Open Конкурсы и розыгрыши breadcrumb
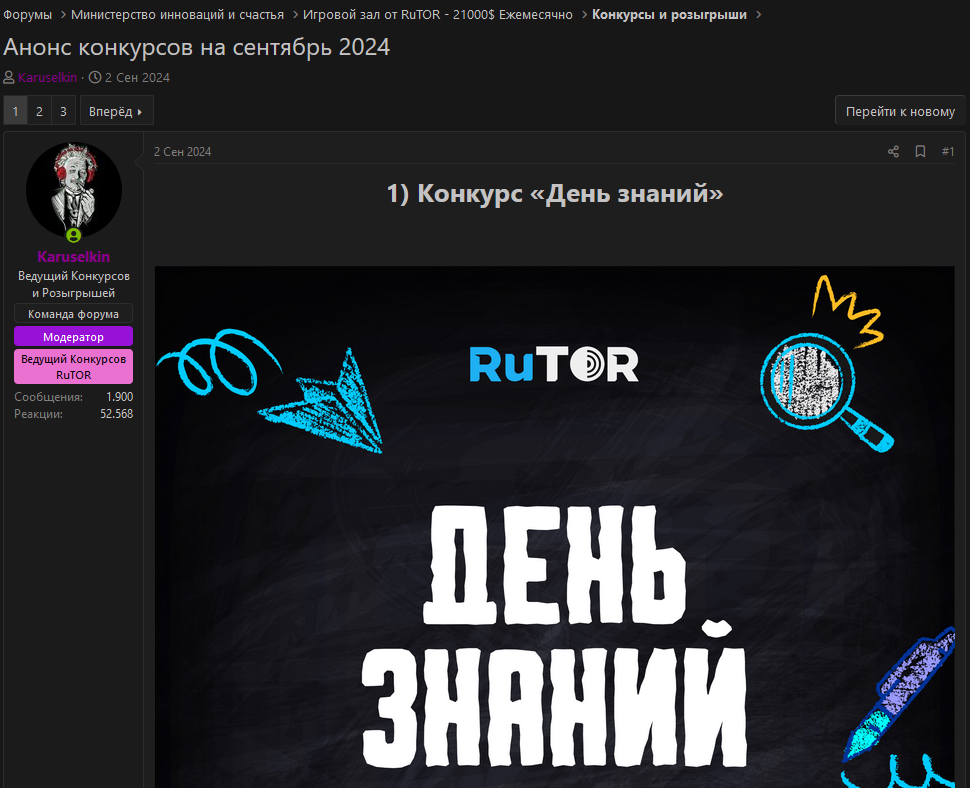This screenshot has height=788, width=970. (x=669, y=14)
